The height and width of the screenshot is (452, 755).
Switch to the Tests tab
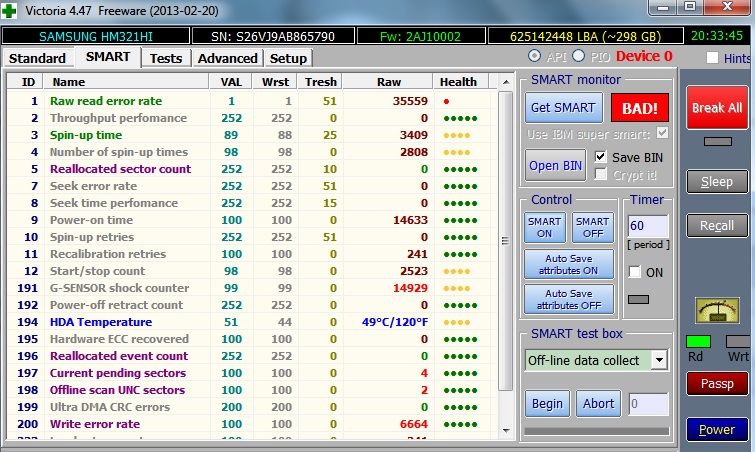(166, 58)
